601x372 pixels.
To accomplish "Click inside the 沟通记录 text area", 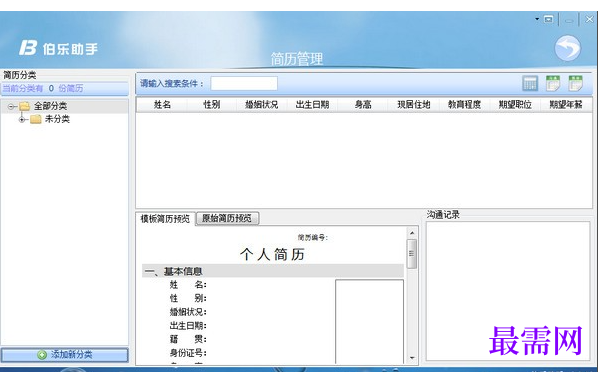I will pos(507,290).
